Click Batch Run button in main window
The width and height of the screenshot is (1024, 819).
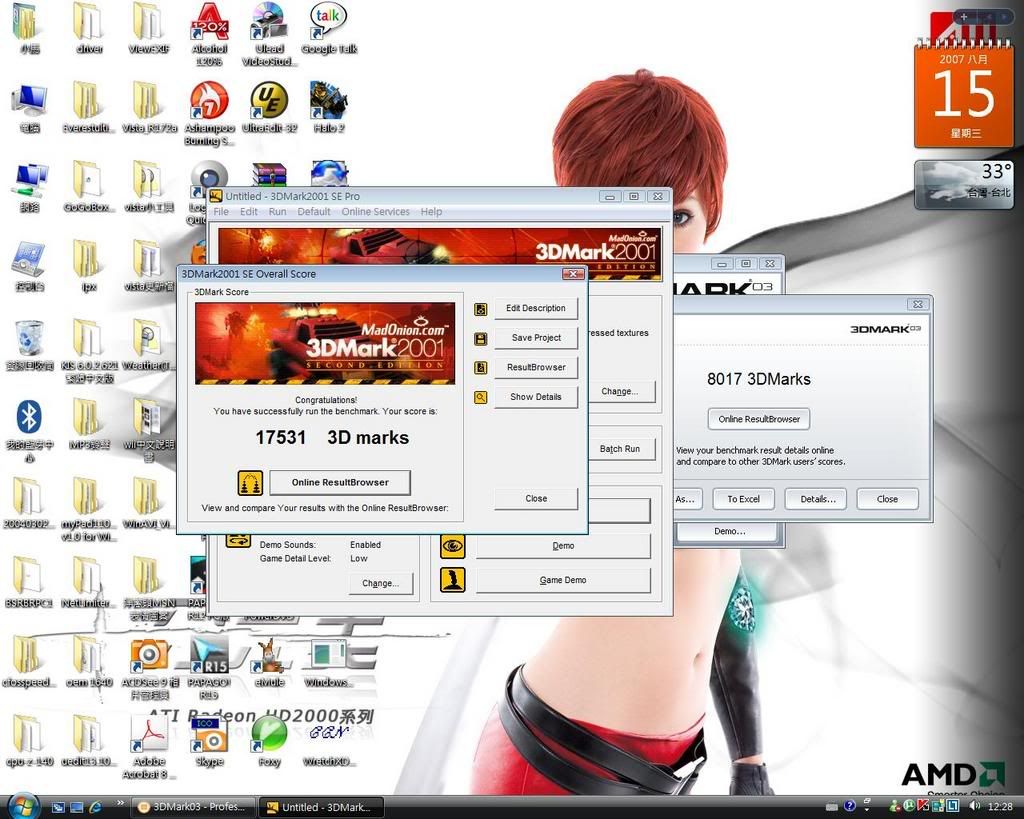pos(621,449)
